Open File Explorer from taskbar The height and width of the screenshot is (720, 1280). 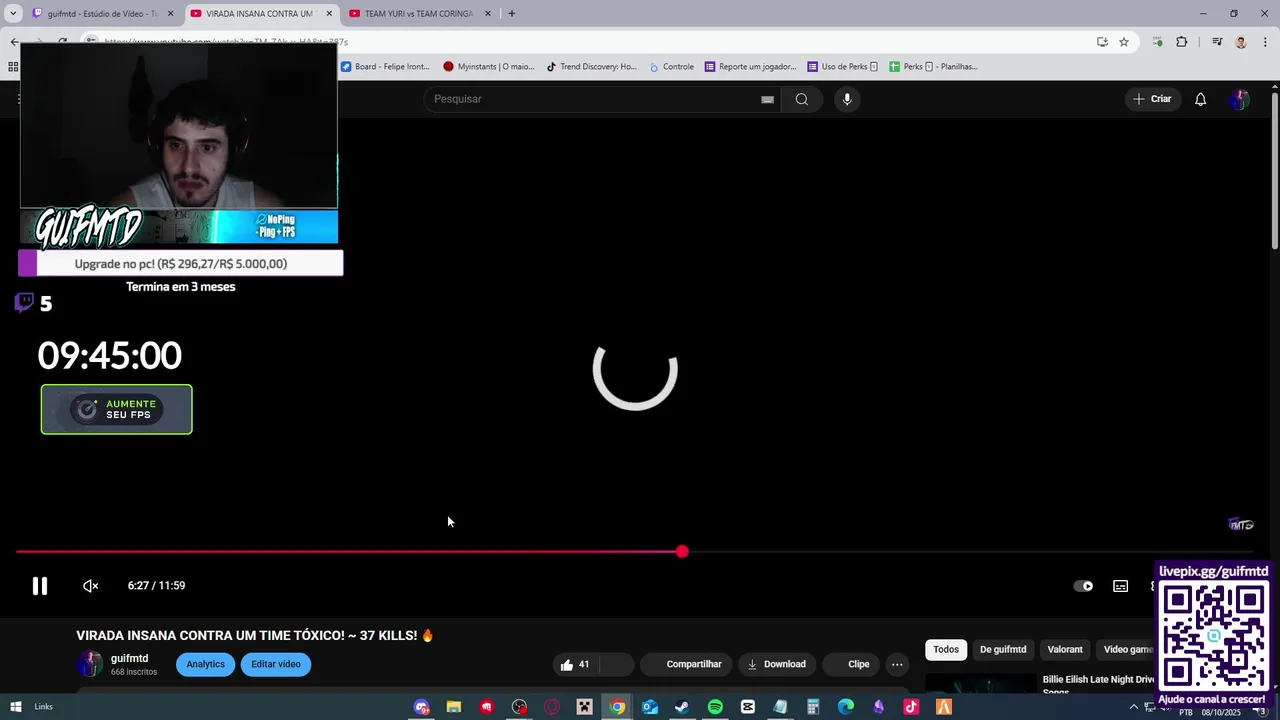[x=453, y=707]
